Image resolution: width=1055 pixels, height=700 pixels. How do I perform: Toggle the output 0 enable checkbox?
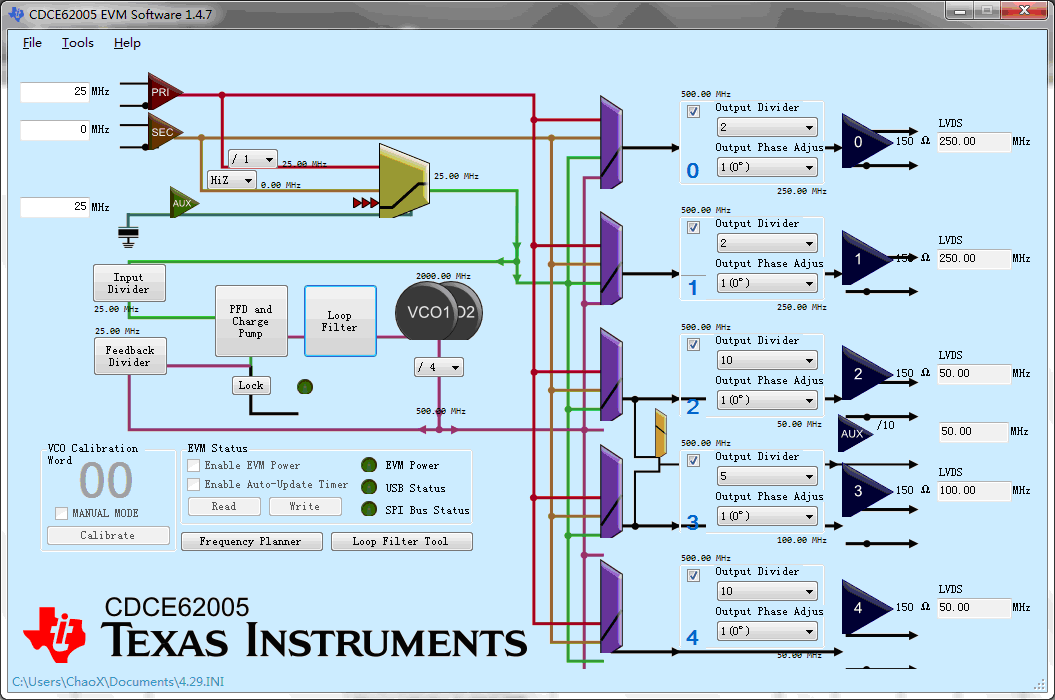693,111
